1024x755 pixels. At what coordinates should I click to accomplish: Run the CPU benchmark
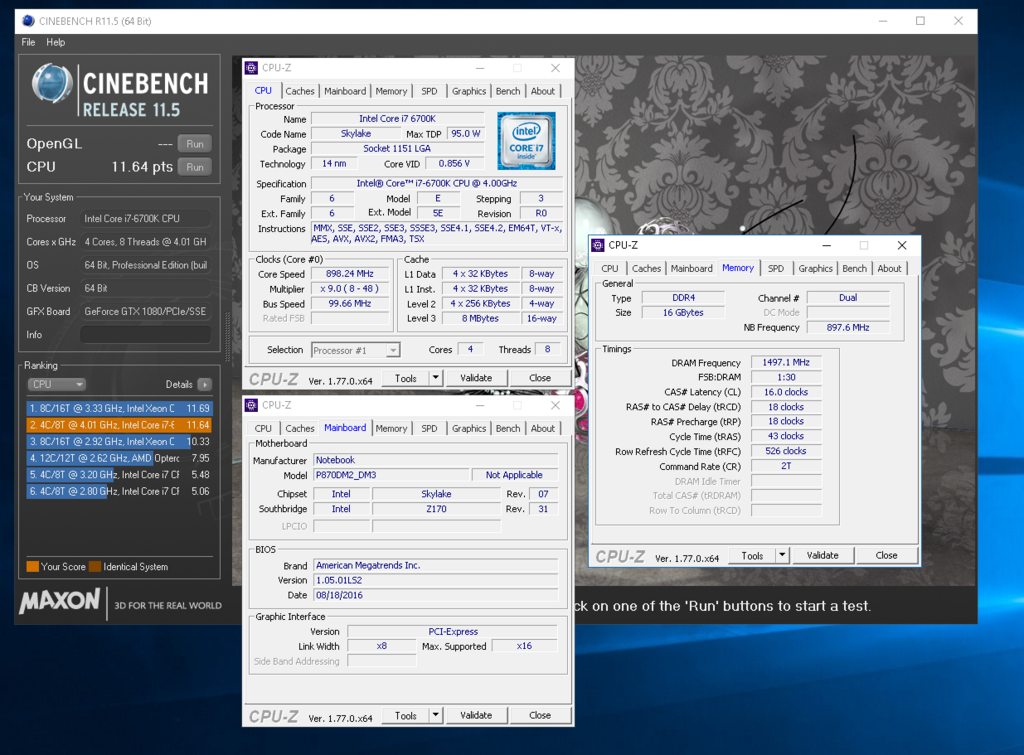pyautogui.click(x=195, y=167)
